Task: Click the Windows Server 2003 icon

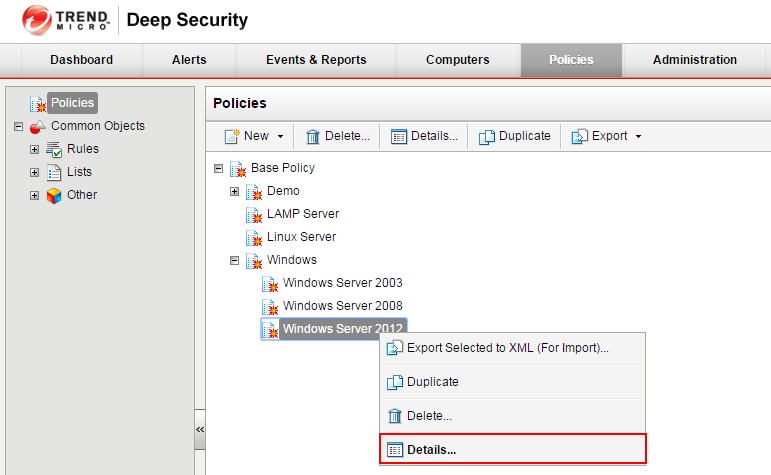Action: click(x=270, y=284)
